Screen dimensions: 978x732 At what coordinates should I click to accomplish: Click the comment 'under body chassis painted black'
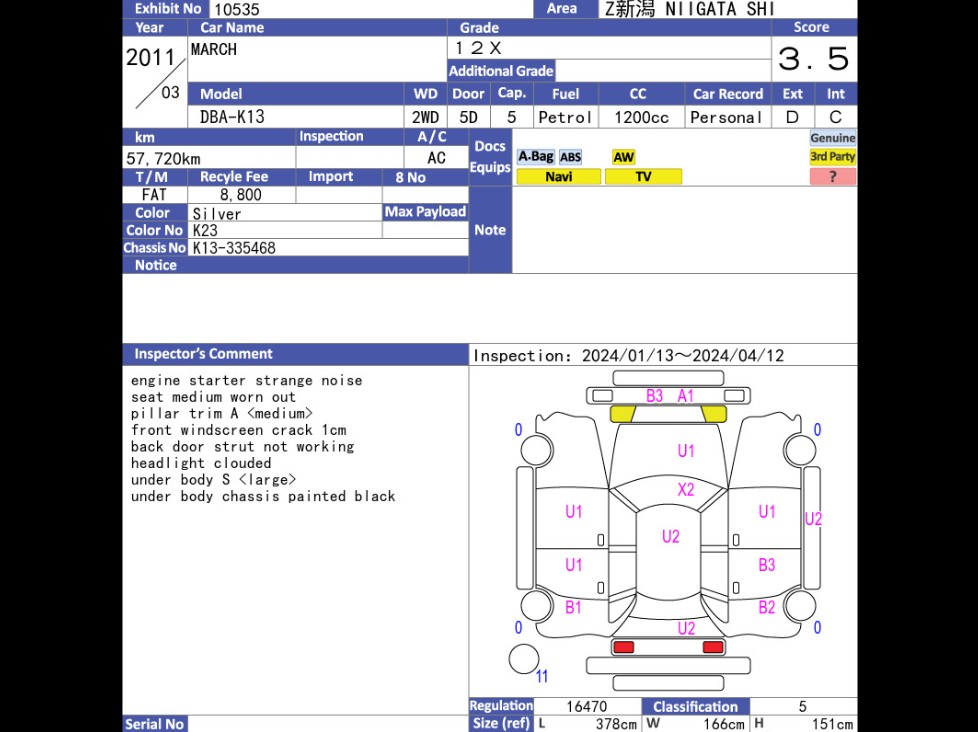pyautogui.click(x=263, y=496)
